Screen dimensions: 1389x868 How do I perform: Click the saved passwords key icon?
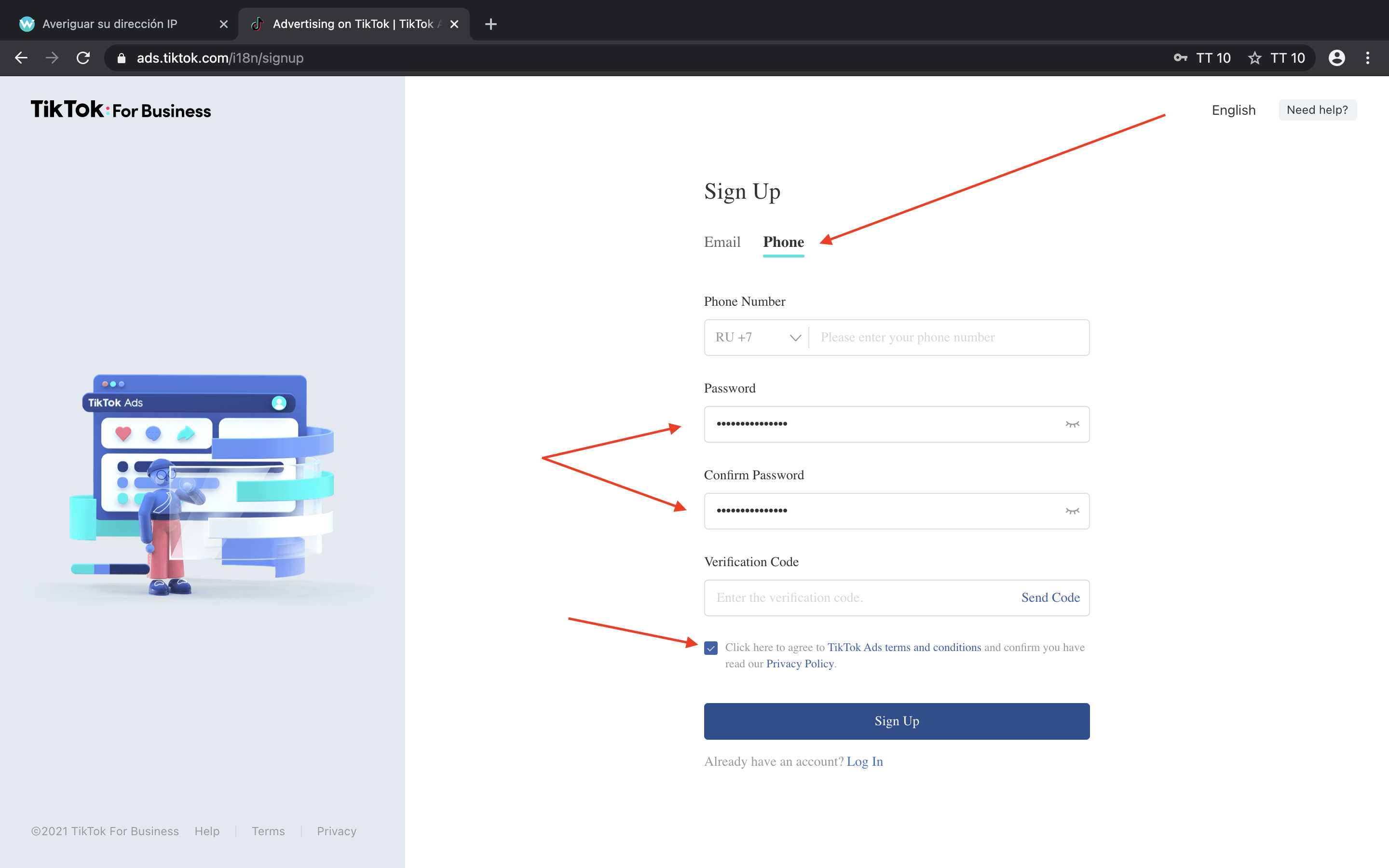pyautogui.click(x=1180, y=58)
